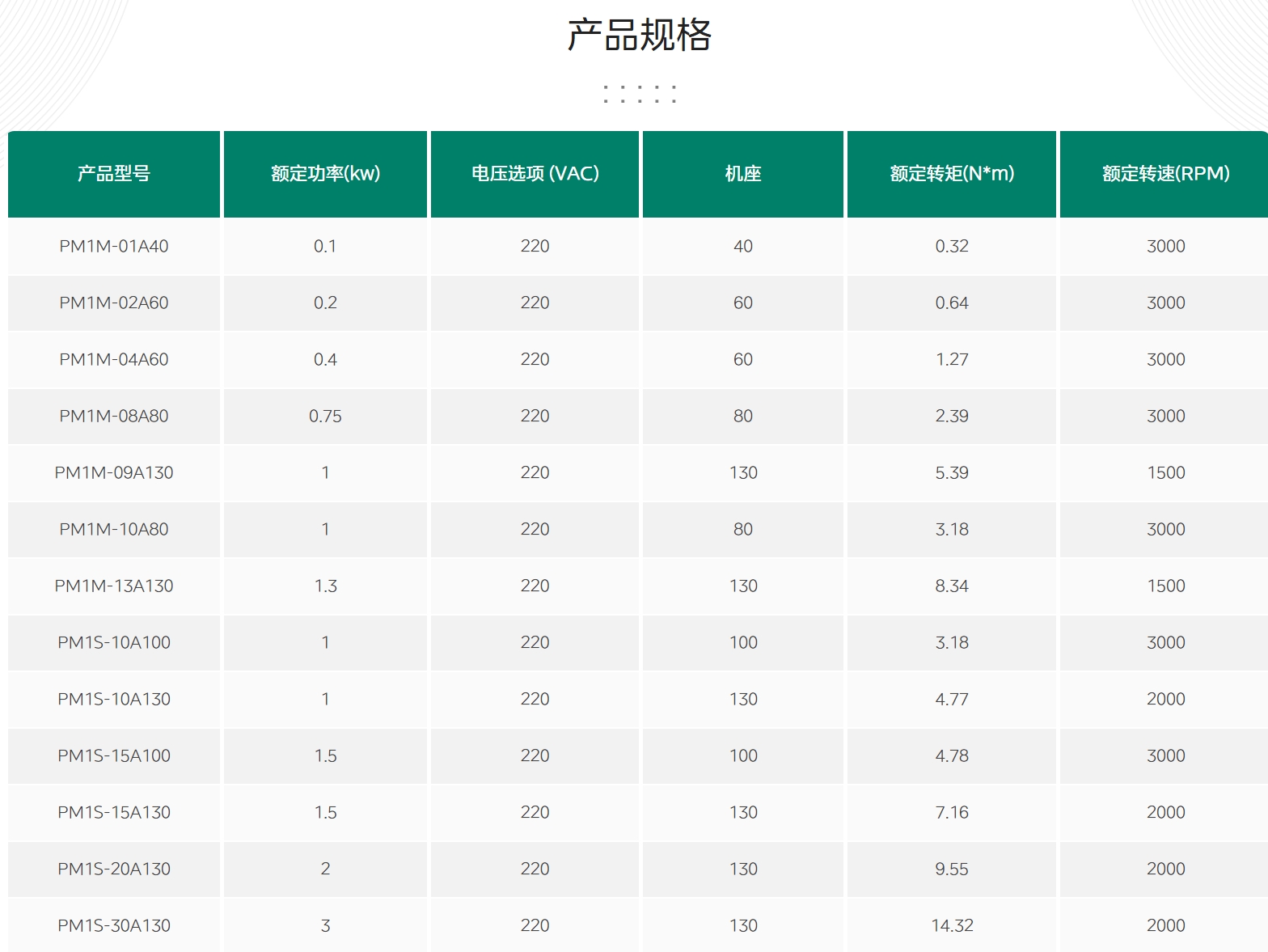This screenshot has width=1268, height=952.
Task: Click the 产品规格 page title
Action: 639,36
